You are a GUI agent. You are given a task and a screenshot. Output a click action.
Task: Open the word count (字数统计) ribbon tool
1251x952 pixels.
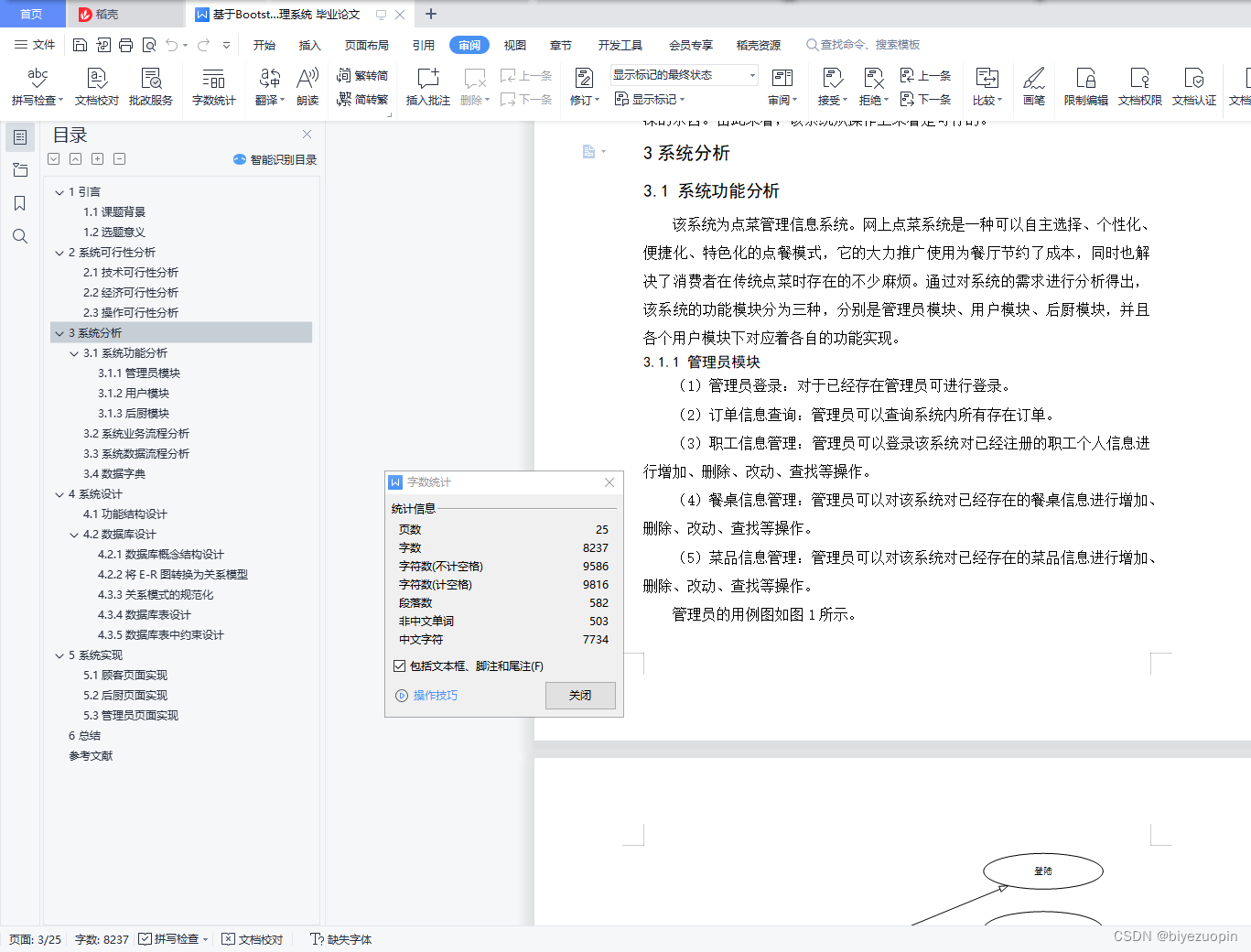click(213, 87)
